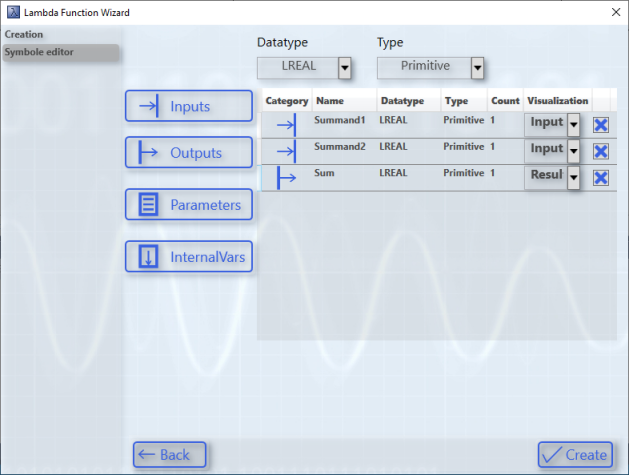Expand Visualization dropdown for Summand2
This screenshot has width=629, height=475.
[x=573, y=151]
